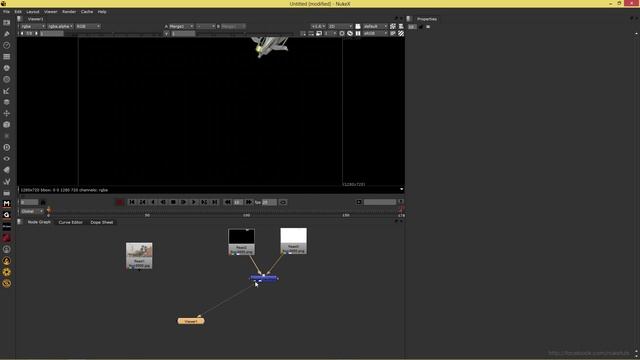Open the white M plugin toolbar icon
The height and width of the screenshot is (360, 640).
click(7, 203)
